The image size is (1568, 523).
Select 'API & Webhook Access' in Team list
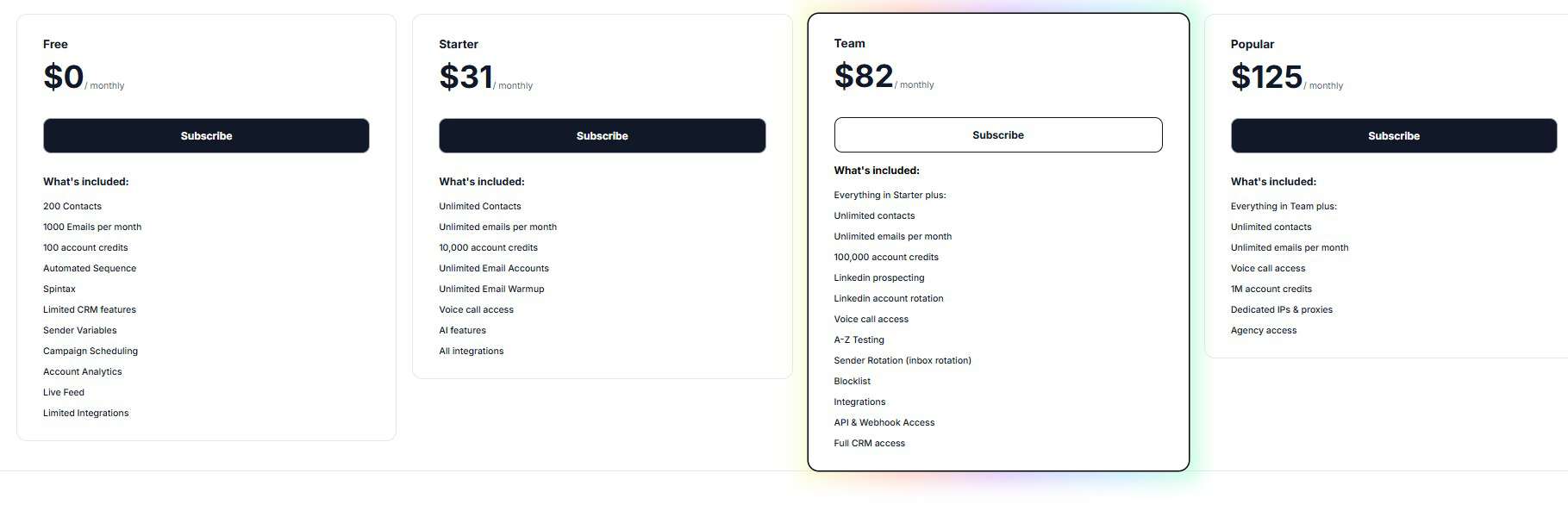(884, 422)
